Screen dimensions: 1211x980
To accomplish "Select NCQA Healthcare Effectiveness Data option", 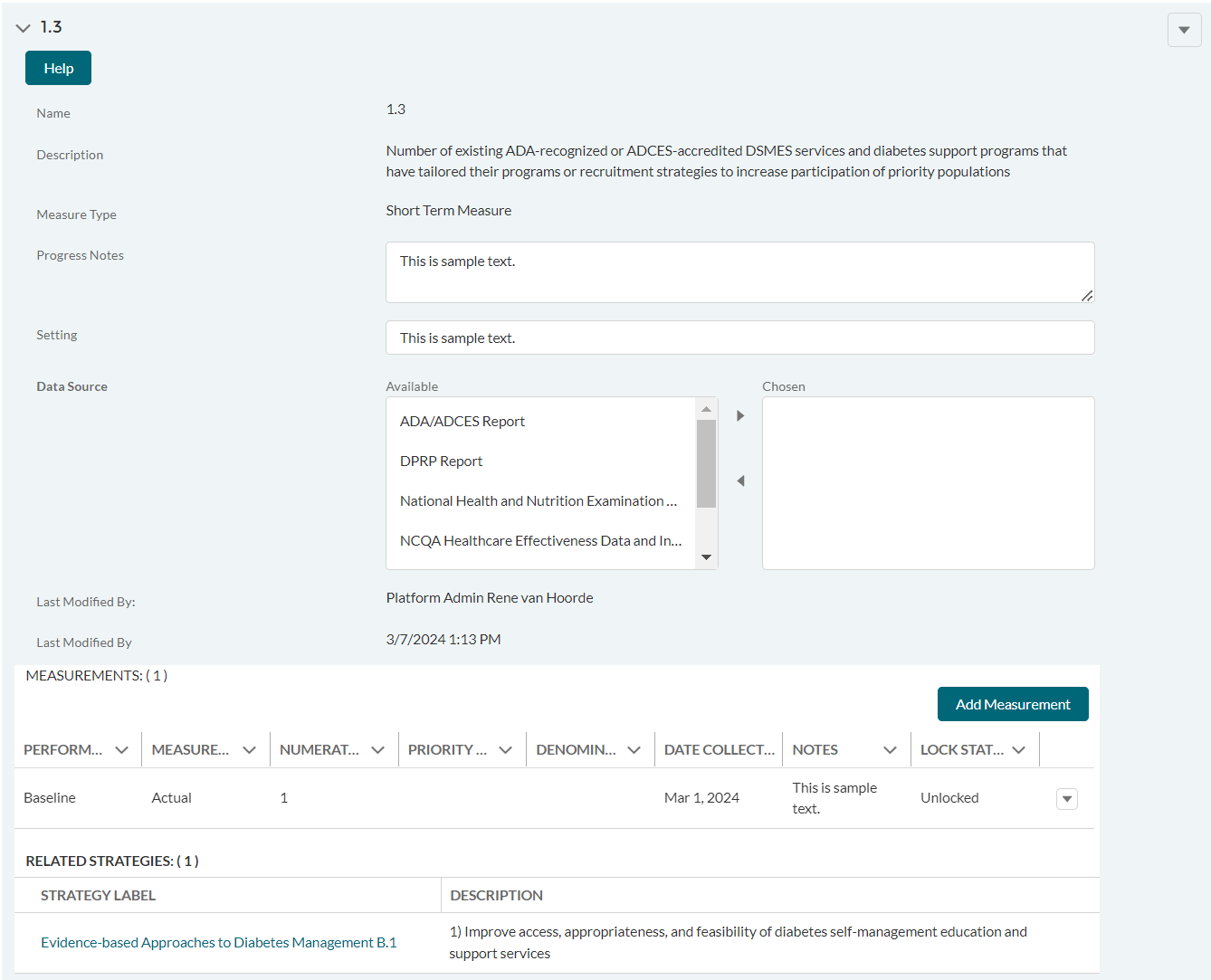I will pyautogui.click(x=540, y=541).
